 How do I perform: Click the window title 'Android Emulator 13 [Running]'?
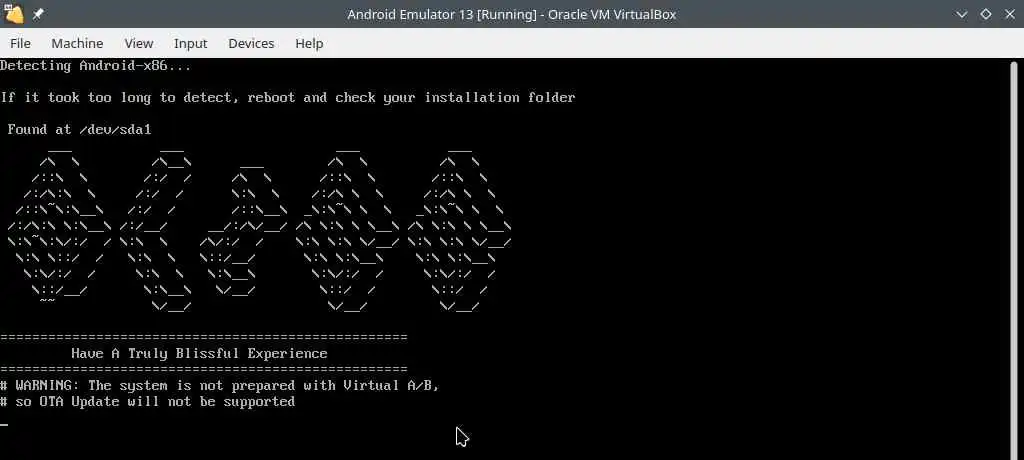pyautogui.click(x=443, y=14)
